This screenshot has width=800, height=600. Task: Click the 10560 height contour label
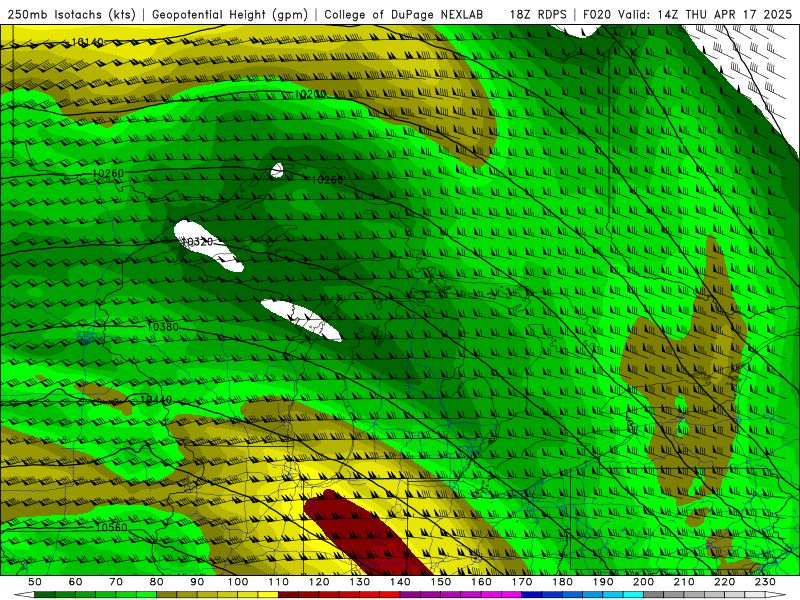(111, 528)
